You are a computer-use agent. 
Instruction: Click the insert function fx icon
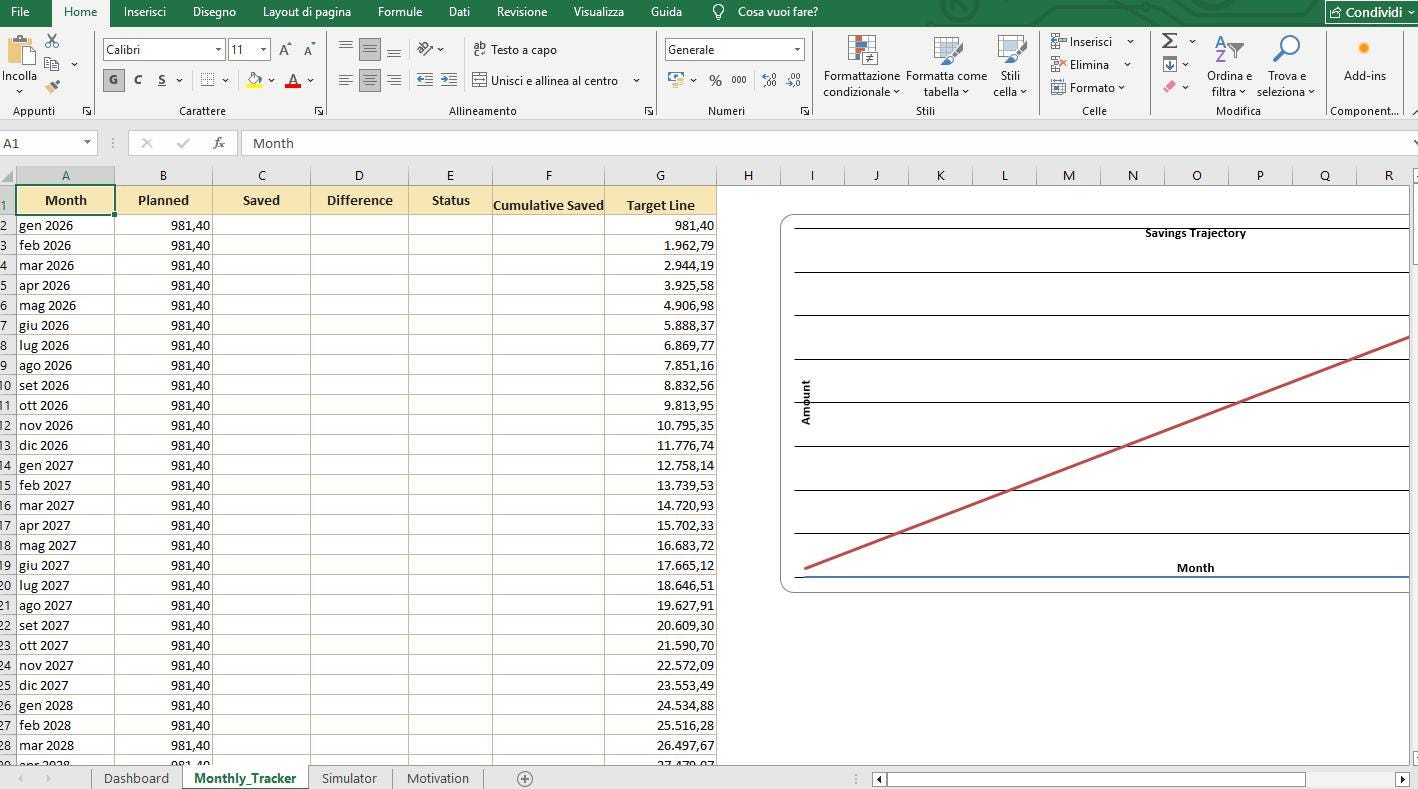tap(218, 143)
